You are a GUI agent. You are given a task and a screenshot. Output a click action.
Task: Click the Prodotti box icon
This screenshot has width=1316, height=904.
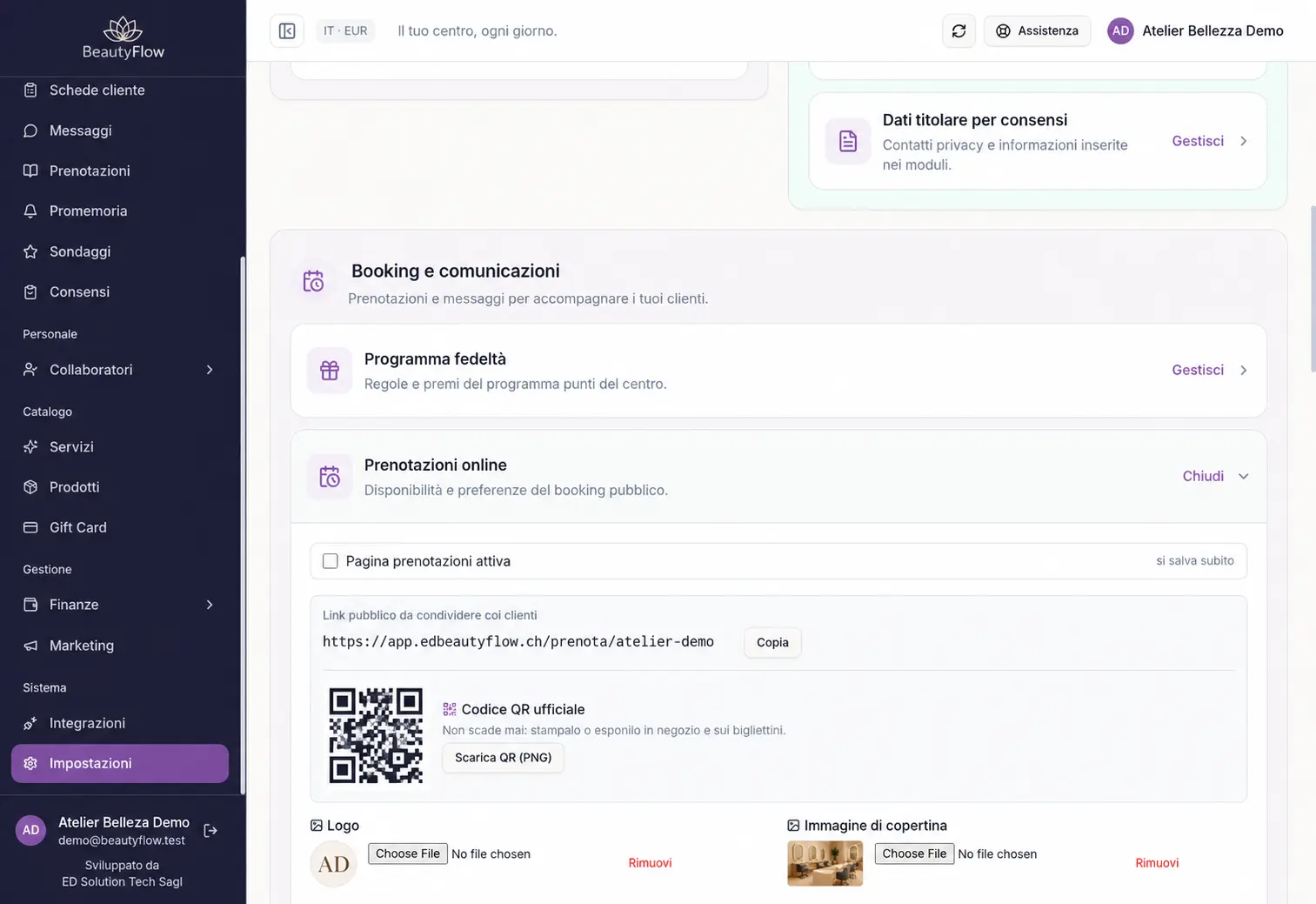tap(30, 487)
